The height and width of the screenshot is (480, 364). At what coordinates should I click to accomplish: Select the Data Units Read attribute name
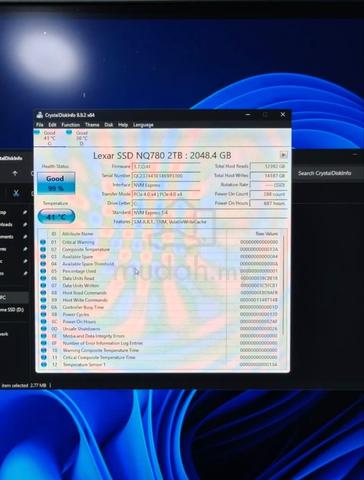pyautogui.click(x=79, y=278)
